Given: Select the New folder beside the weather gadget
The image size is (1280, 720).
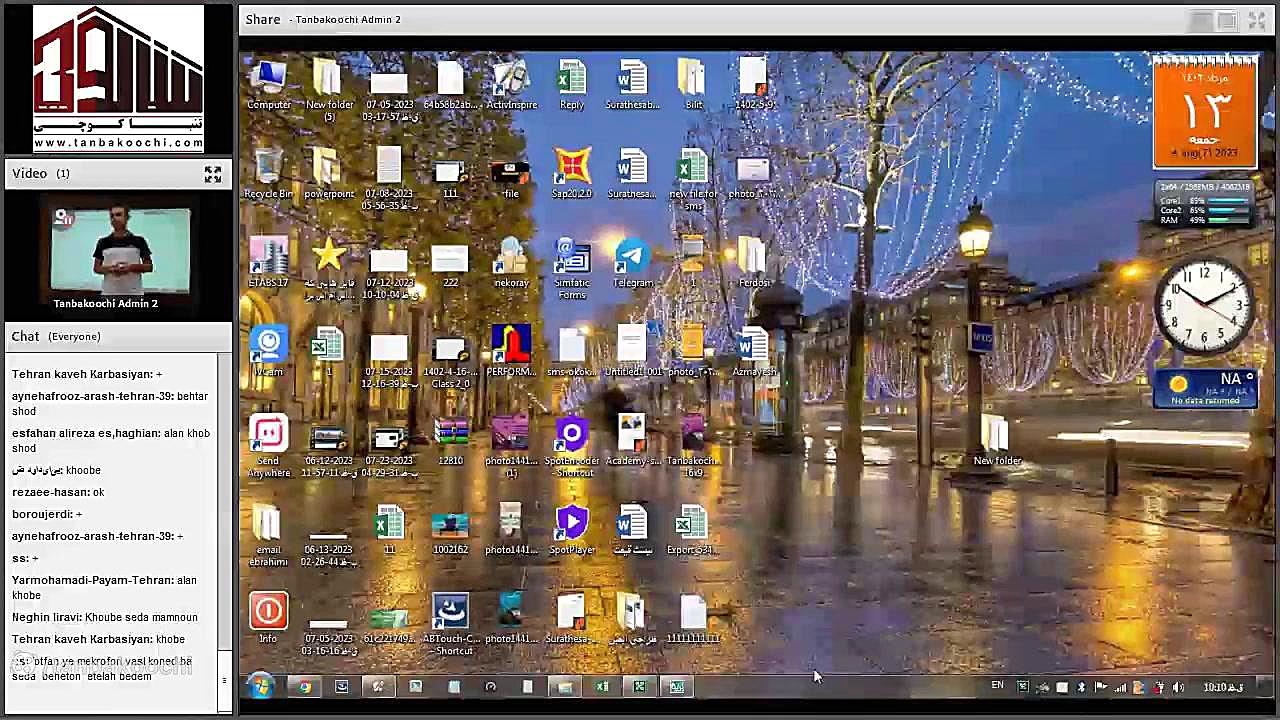Looking at the screenshot, I should (x=997, y=441).
